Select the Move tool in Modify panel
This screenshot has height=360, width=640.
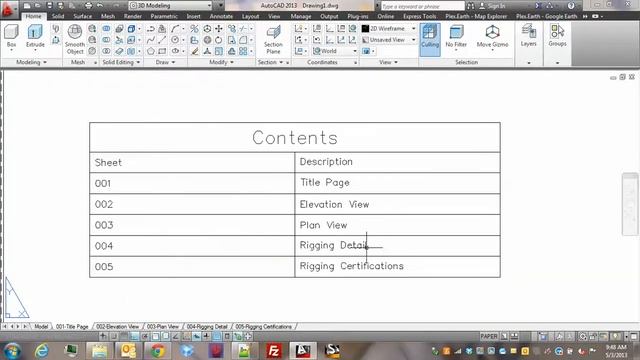[219, 29]
